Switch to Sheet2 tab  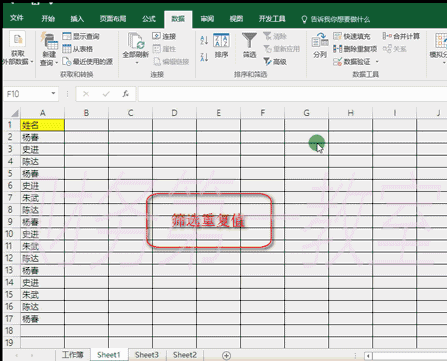coord(185,355)
